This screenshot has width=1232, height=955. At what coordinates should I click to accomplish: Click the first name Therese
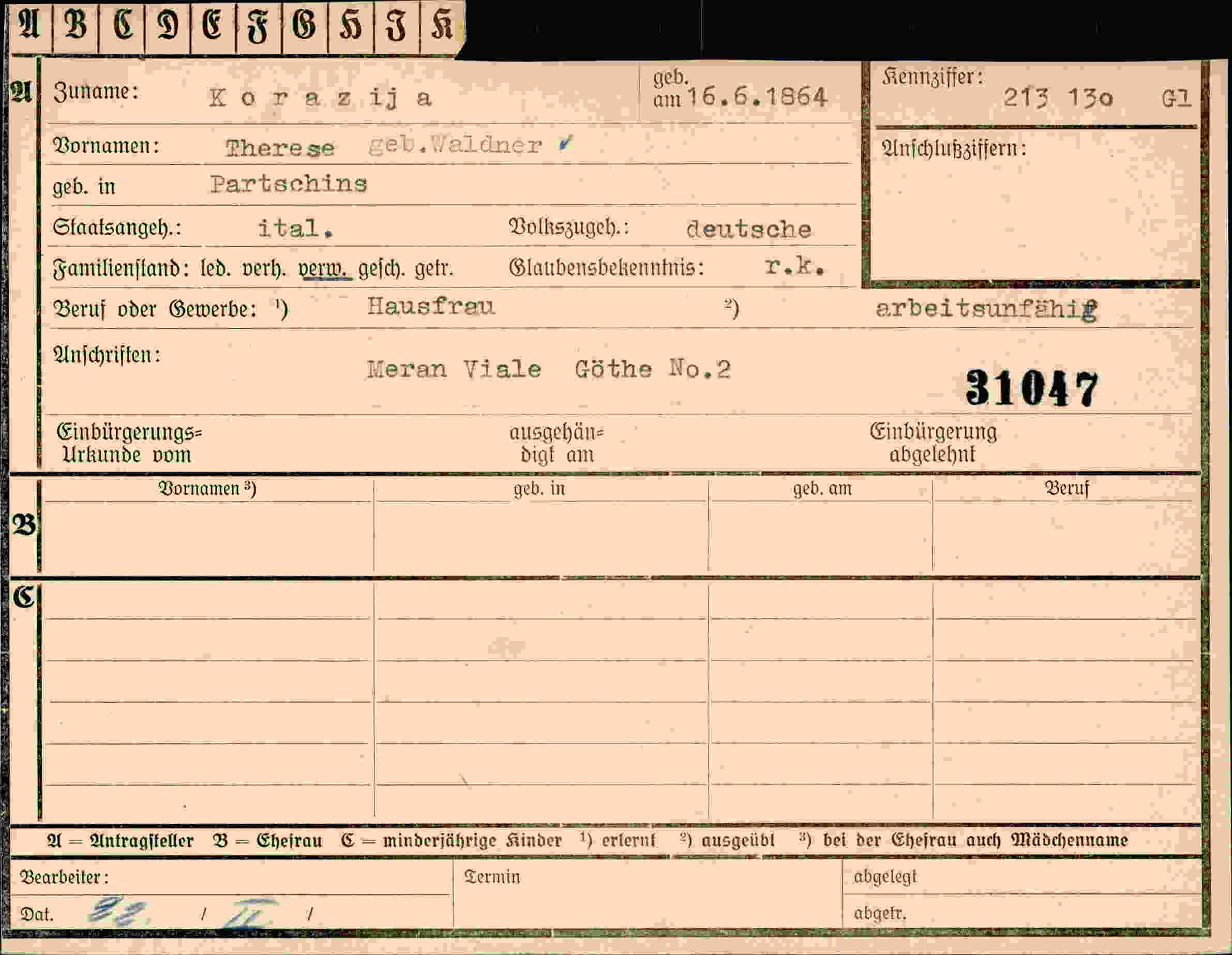(280, 148)
